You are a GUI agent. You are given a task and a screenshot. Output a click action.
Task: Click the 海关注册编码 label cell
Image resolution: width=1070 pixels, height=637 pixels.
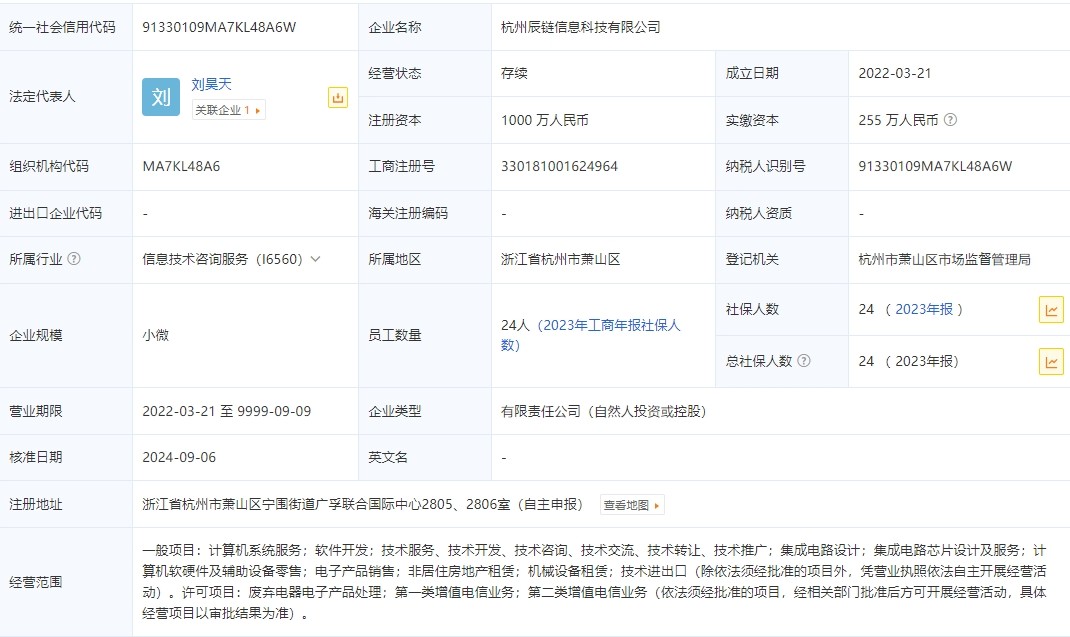(x=424, y=213)
